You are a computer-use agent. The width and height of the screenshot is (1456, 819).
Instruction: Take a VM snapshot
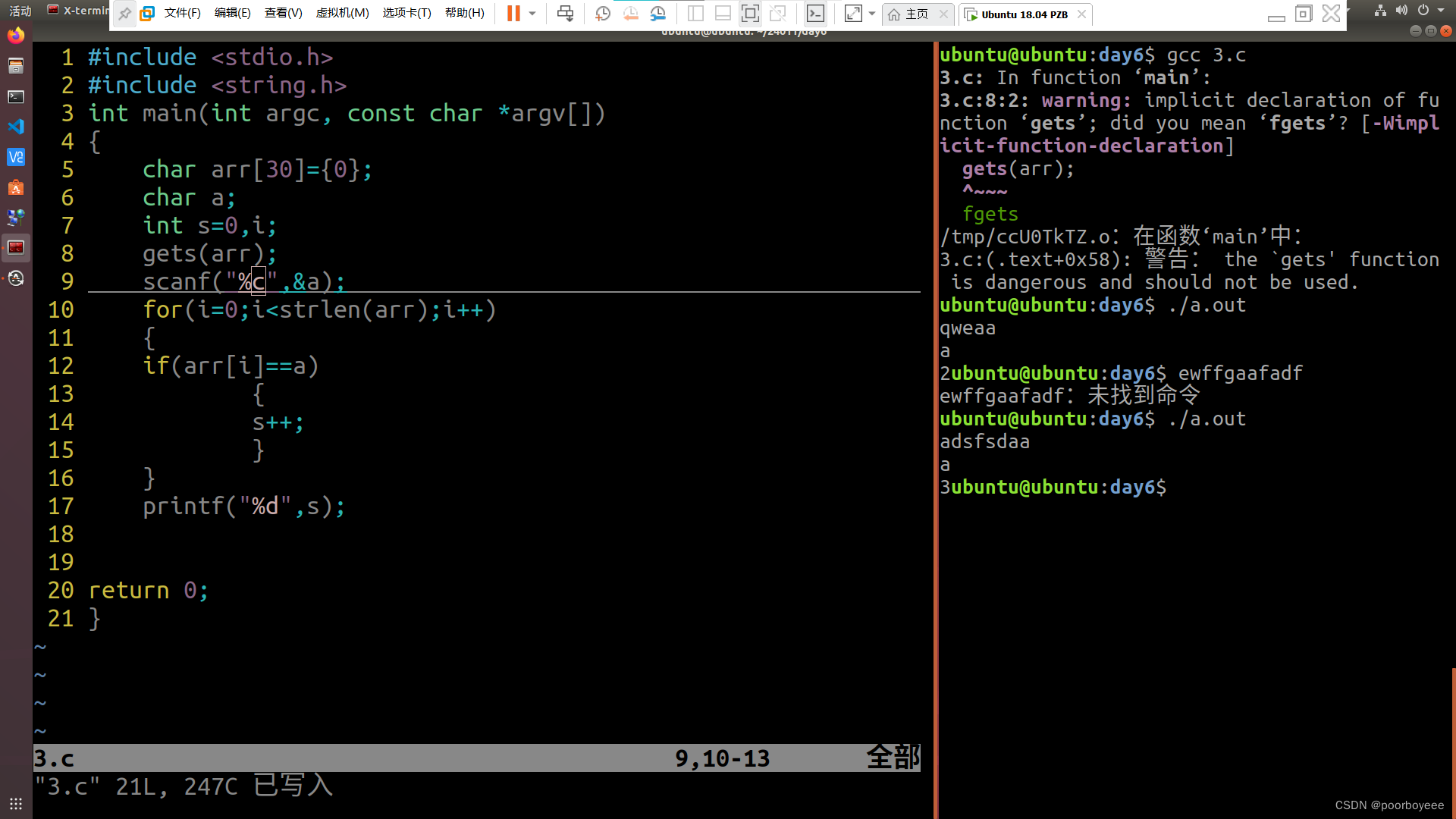[603, 13]
